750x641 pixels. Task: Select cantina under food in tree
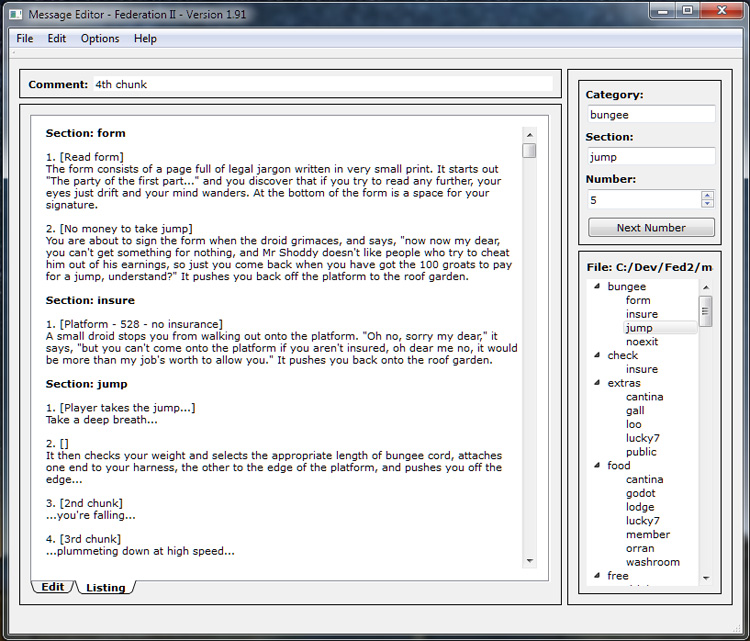tap(644, 479)
